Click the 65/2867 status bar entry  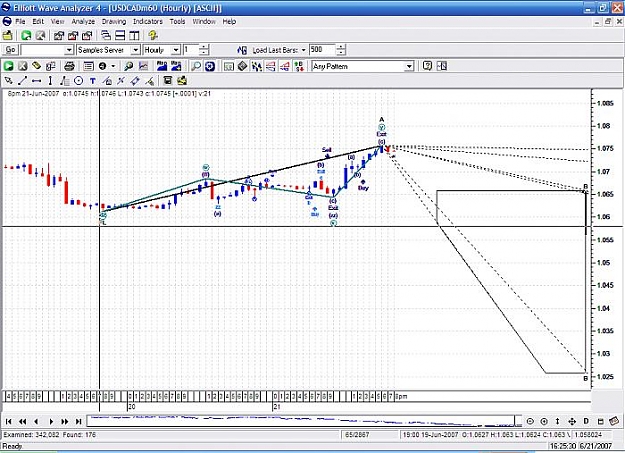(x=357, y=435)
